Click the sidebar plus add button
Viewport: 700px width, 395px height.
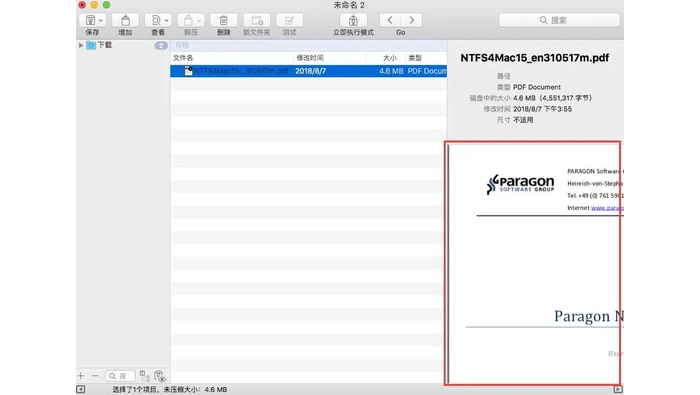(x=81, y=376)
